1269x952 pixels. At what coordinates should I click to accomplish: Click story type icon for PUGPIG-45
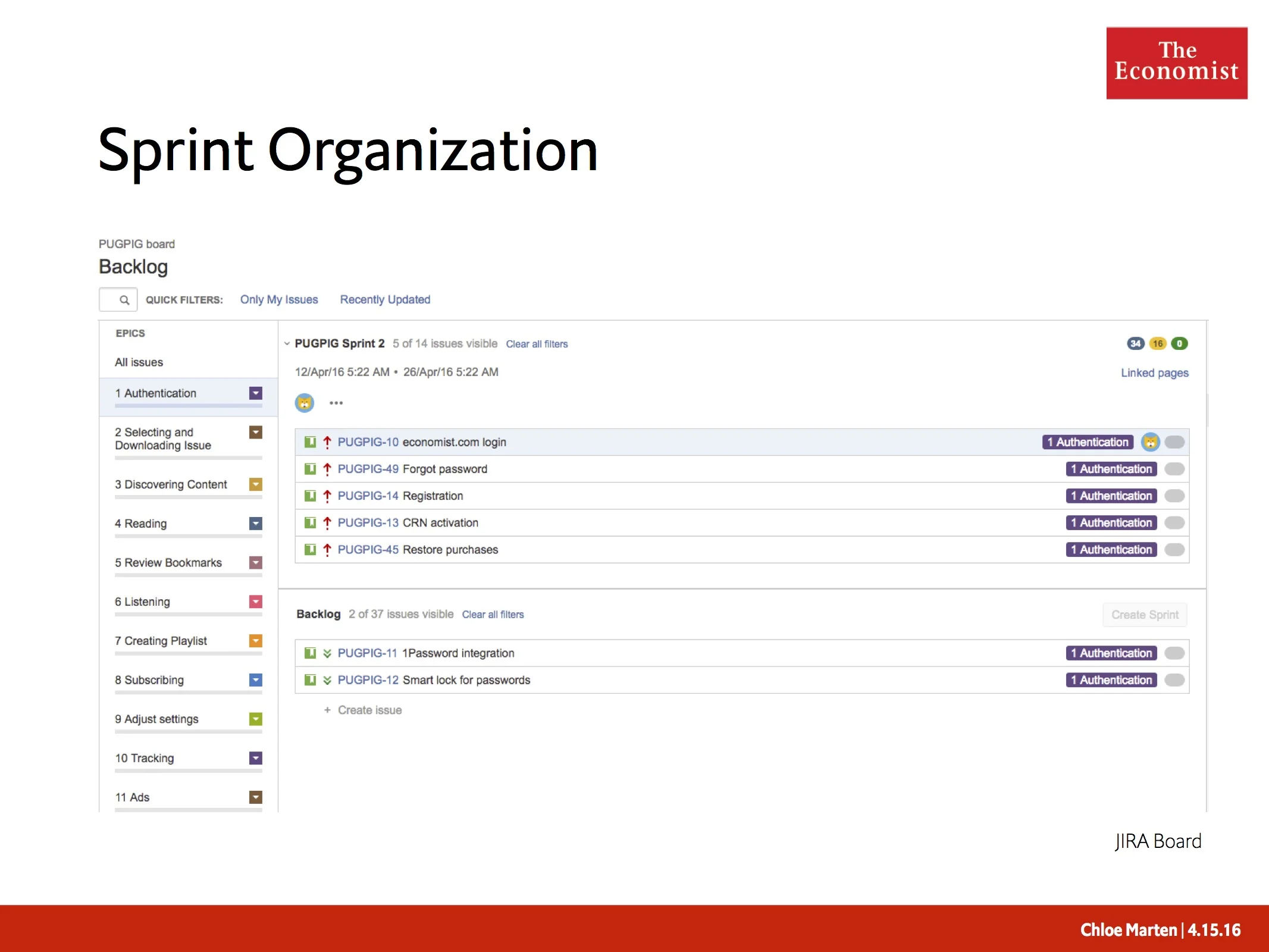(x=310, y=550)
